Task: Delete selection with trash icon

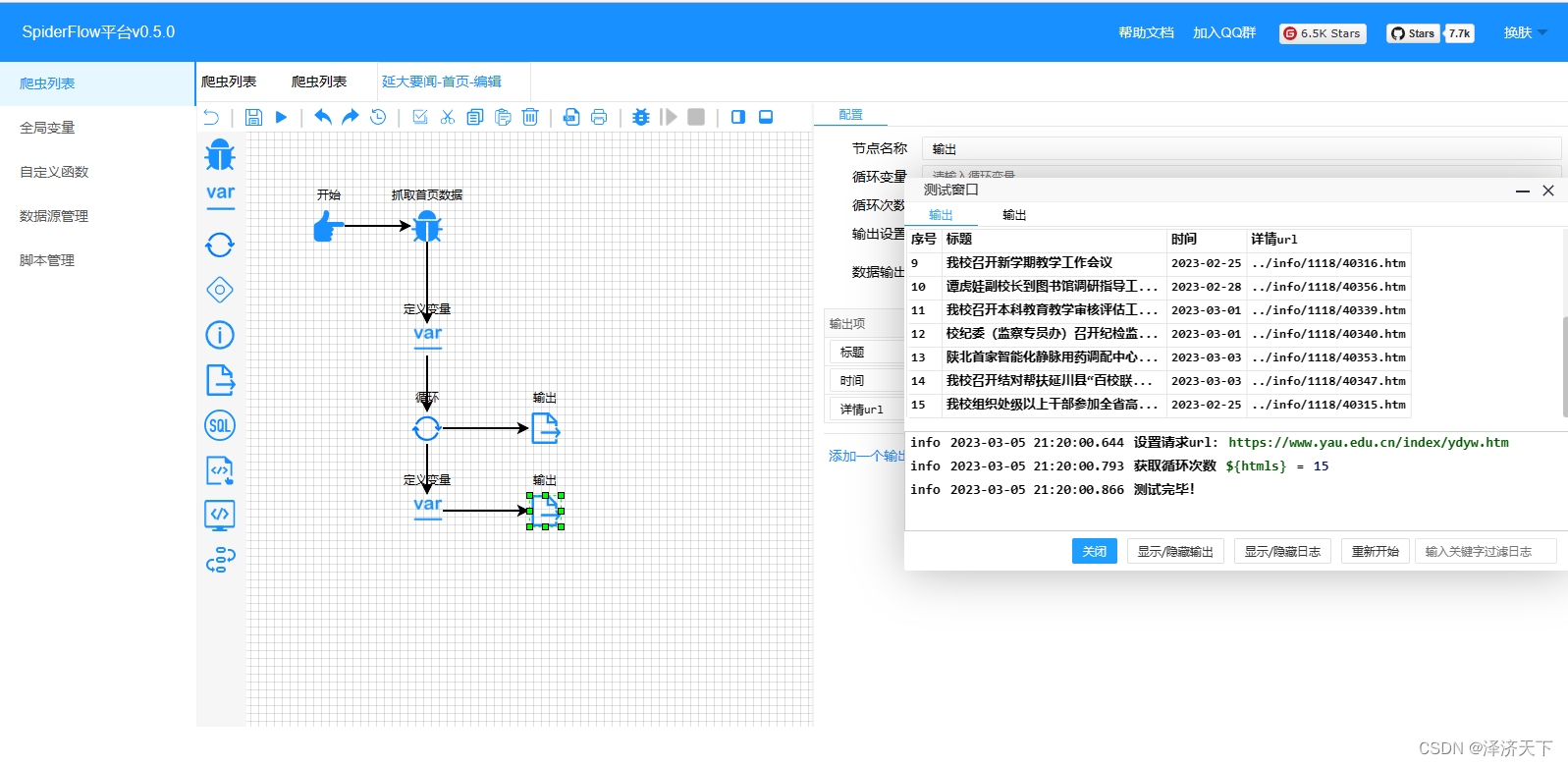Action: pos(530,117)
